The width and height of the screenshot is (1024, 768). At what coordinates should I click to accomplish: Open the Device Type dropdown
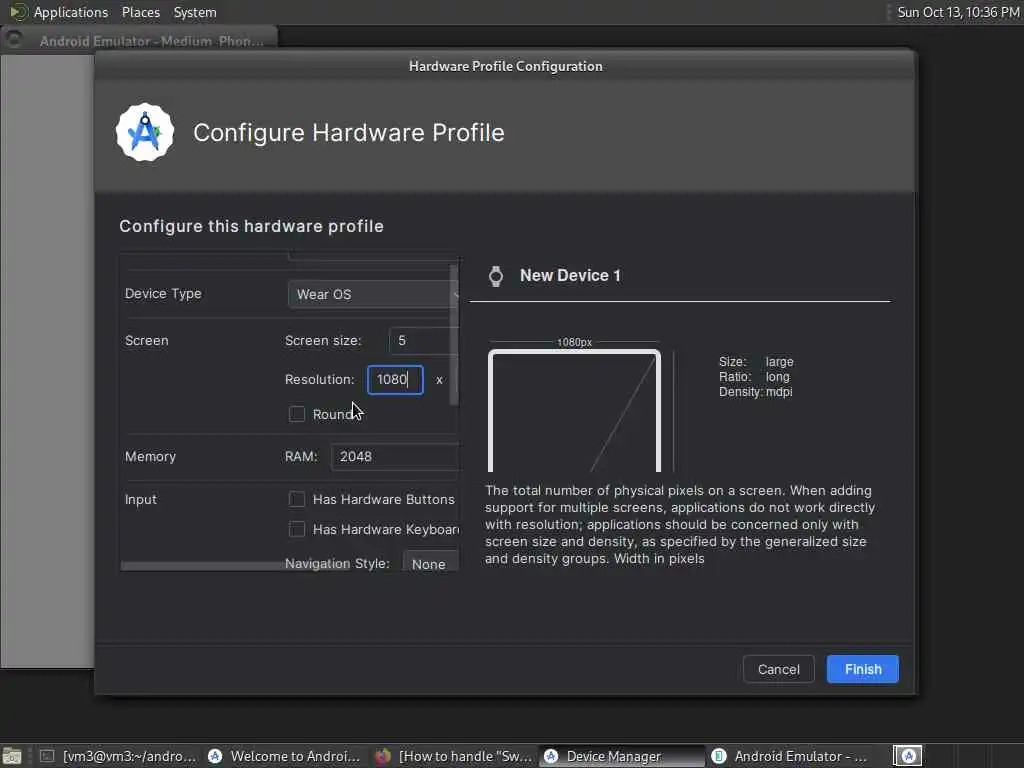pos(373,295)
